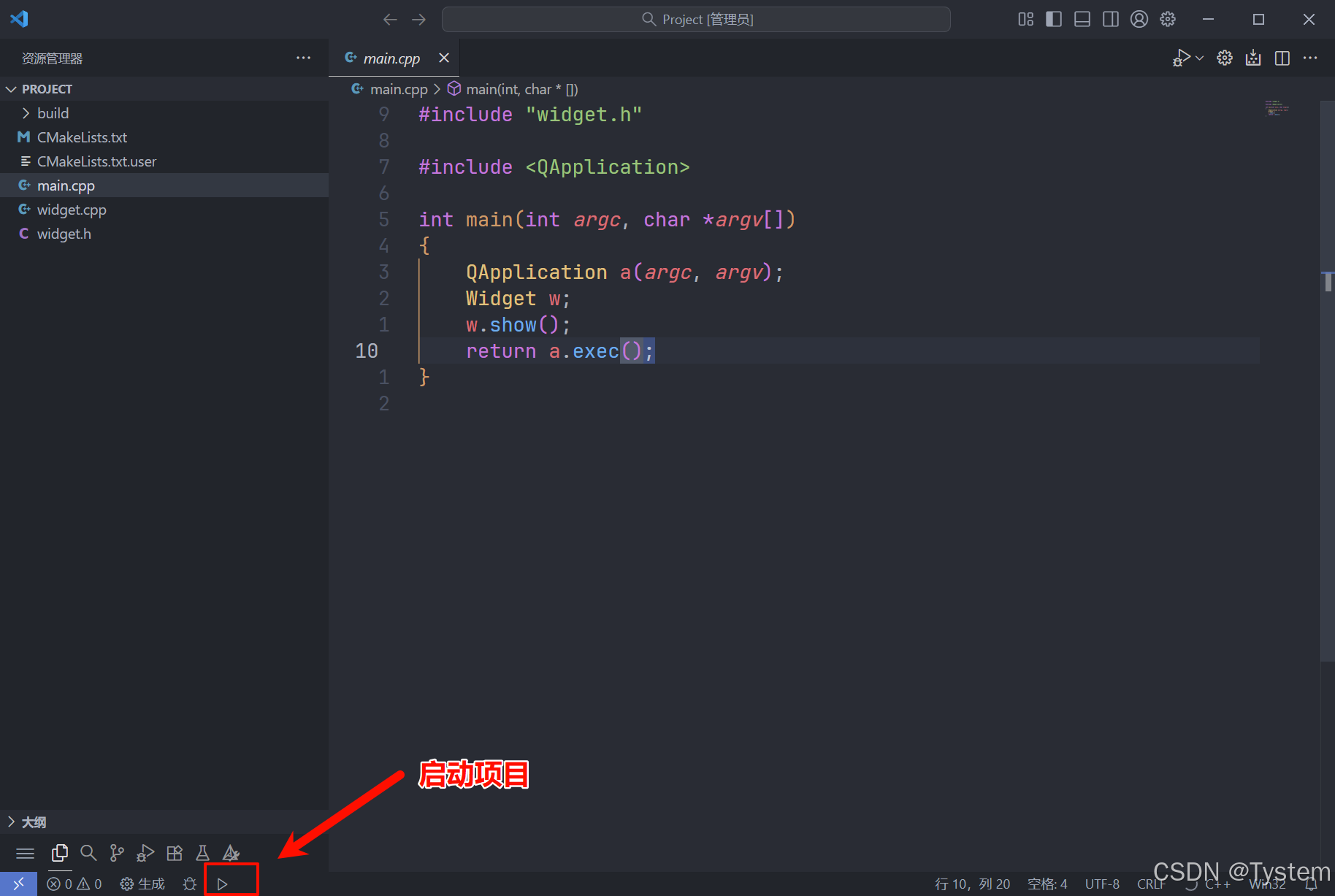
Task: Open CMakeLists.txt.user file
Action: tap(164, 161)
